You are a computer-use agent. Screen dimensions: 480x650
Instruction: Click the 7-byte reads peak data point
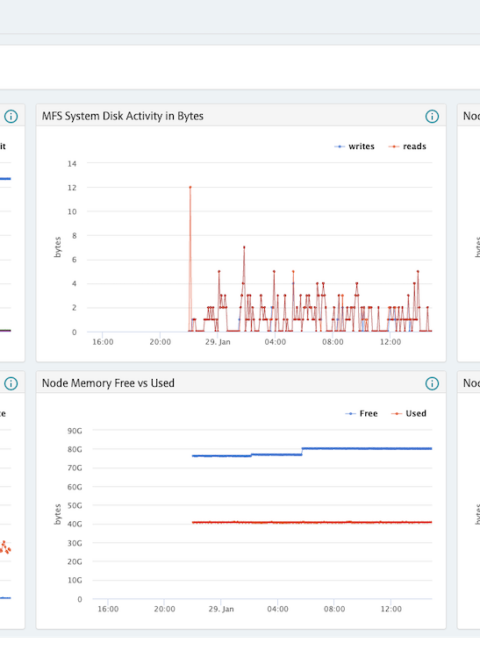pos(244,247)
